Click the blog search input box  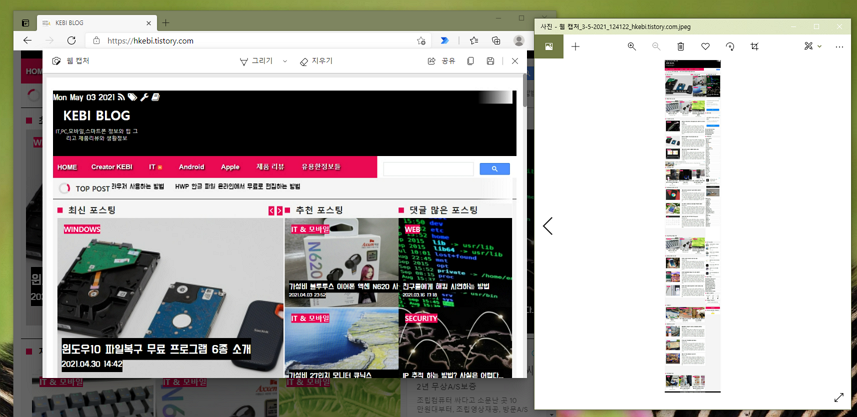point(428,169)
